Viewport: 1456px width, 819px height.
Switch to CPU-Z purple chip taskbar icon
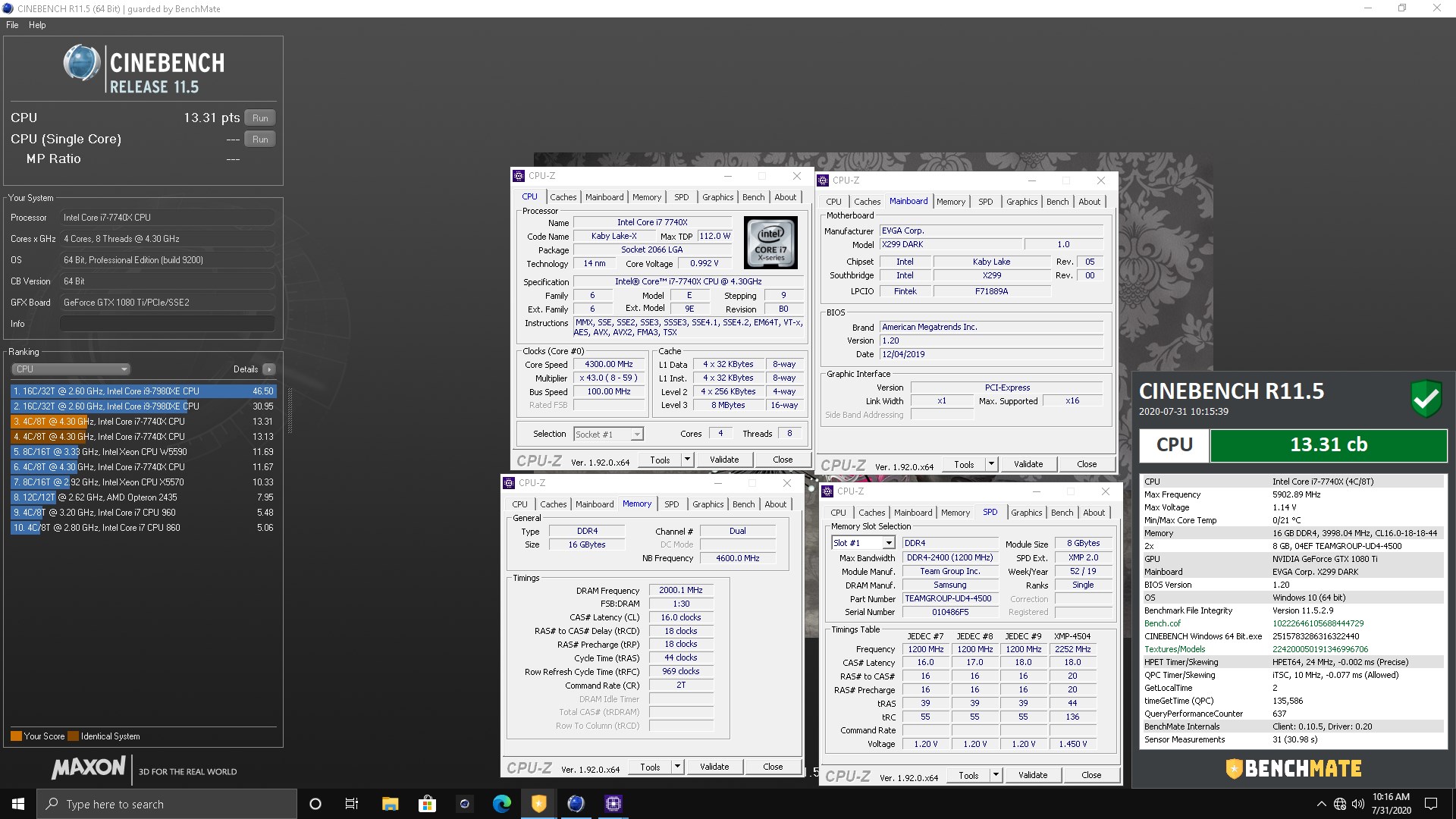pyautogui.click(x=613, y=804)
